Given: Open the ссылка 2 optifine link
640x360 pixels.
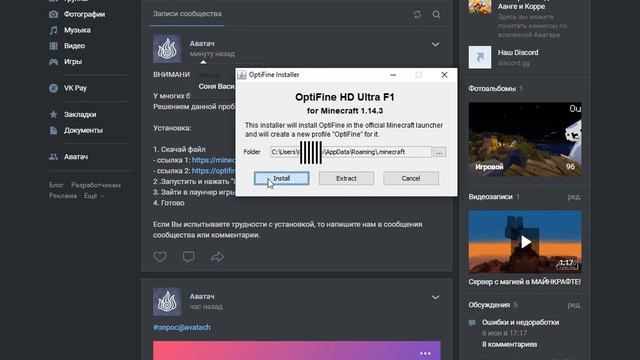Looking at the screenshot, I should 213,171.
